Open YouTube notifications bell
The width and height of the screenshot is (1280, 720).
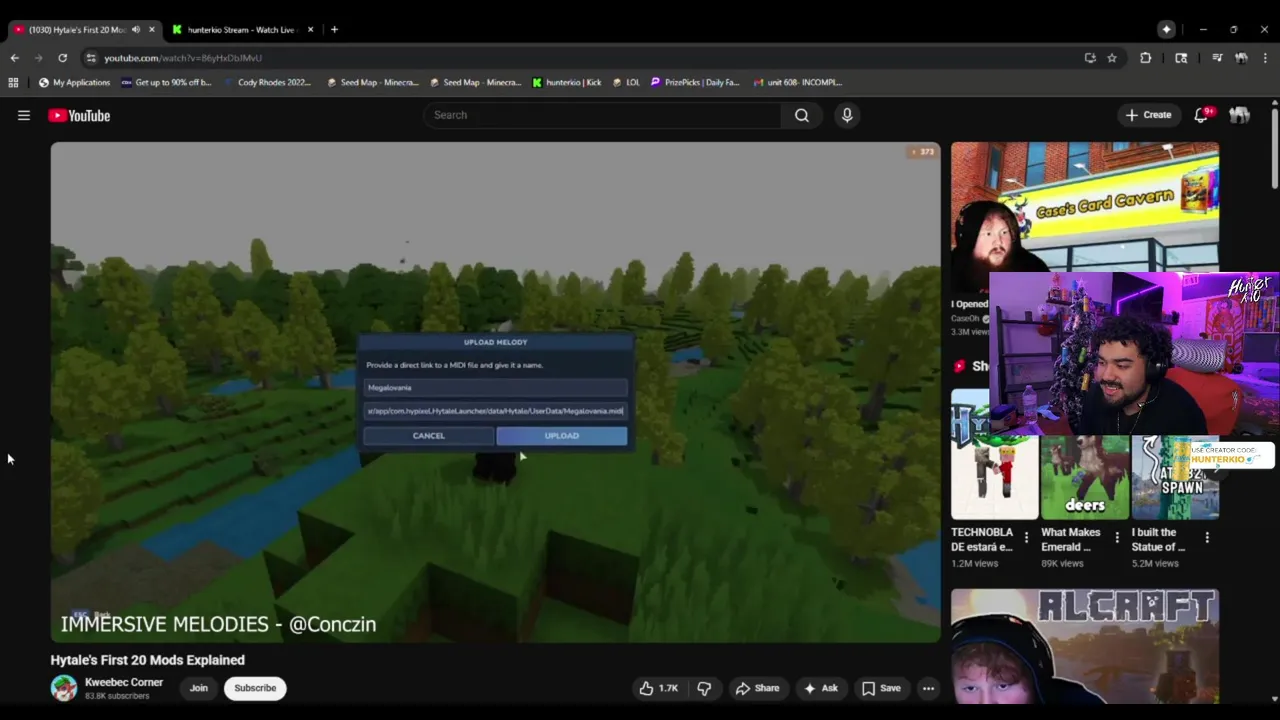(1201, 115)
